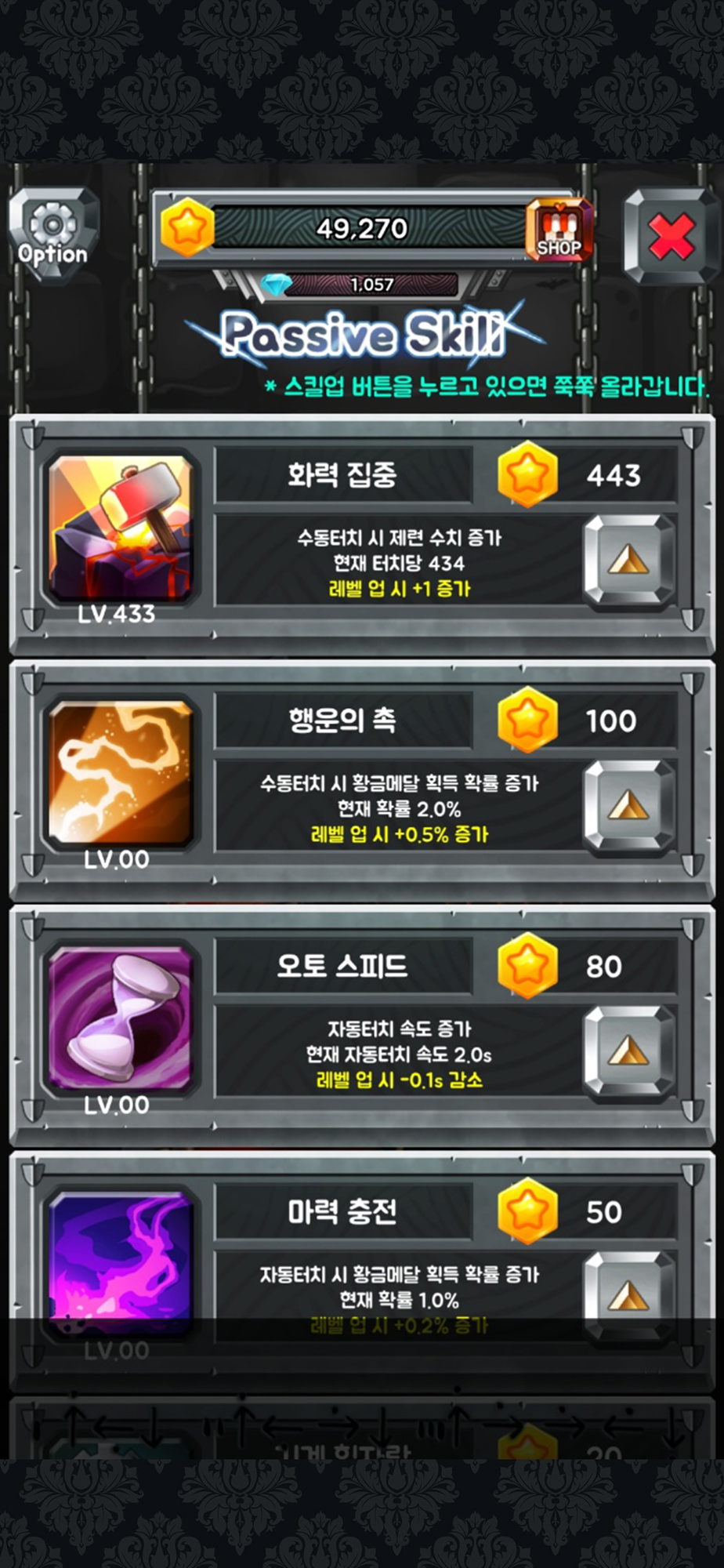
Task: Select the 오토 스피드 skill title
Action: (342, 966)
